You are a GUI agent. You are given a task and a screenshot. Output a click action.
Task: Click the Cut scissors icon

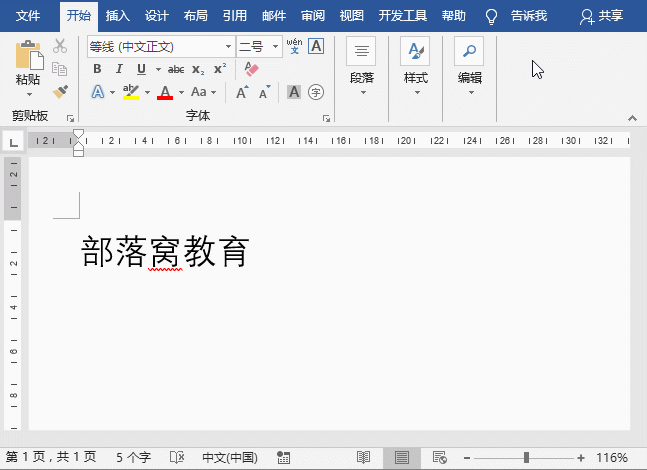pos(60,46)
